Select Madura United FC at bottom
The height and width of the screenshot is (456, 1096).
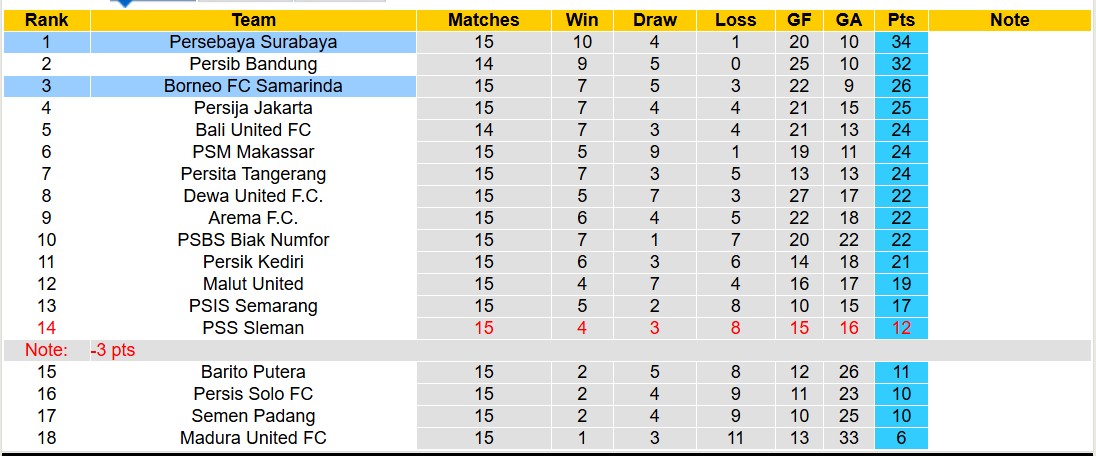(x=253, y=438)
